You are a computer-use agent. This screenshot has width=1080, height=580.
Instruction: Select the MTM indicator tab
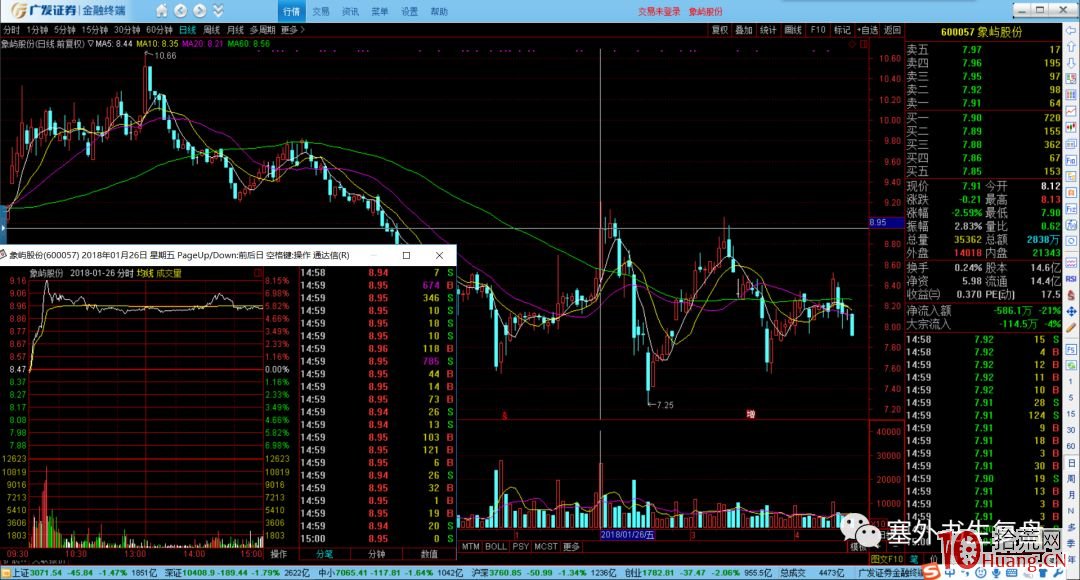coord(470,546)
